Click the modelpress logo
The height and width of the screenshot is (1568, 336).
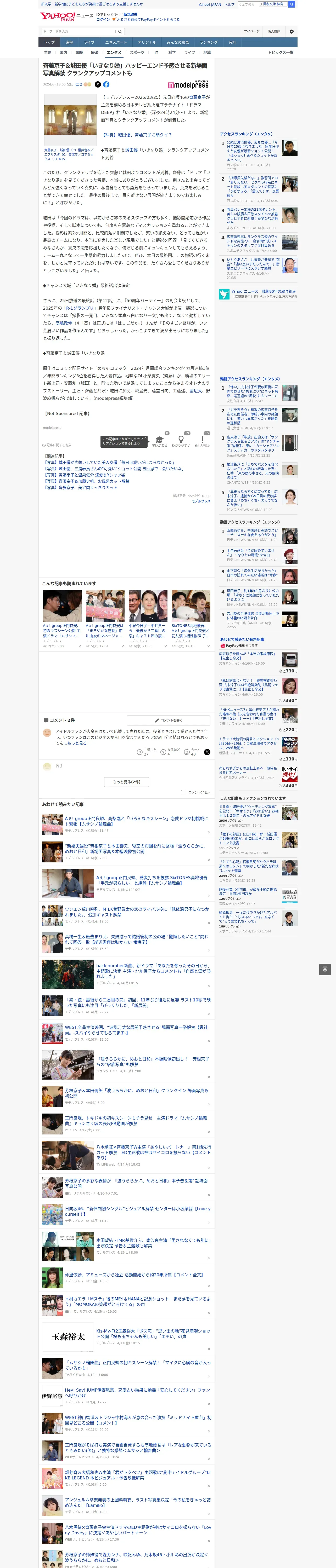(x=188, y=85)
